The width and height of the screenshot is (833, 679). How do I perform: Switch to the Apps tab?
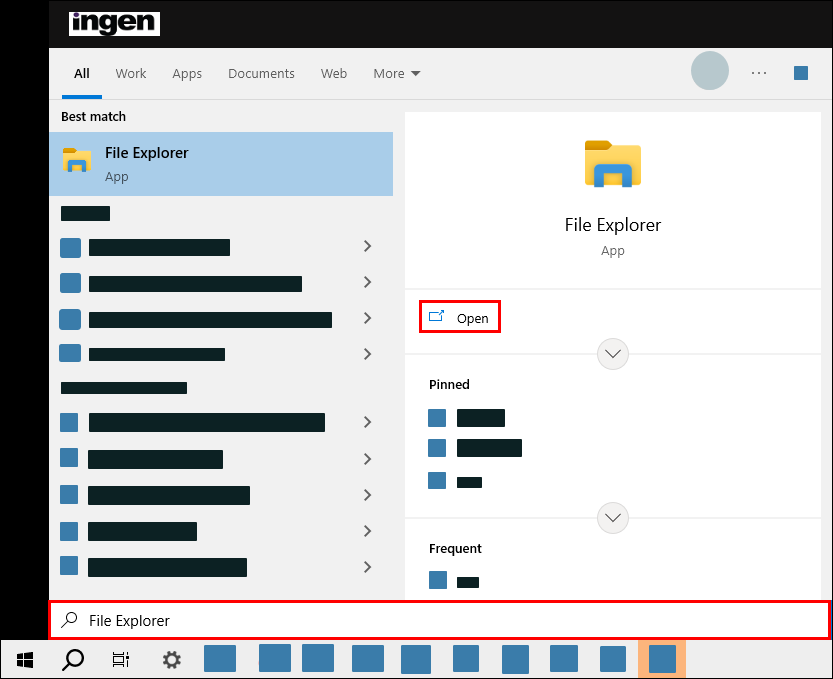(187, 73)
